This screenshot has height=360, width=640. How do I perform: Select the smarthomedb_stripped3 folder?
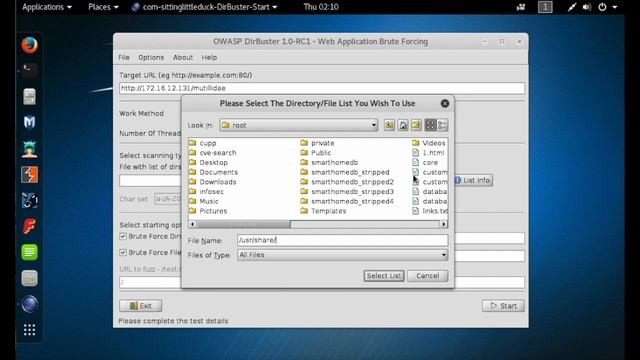pos(347,191)
